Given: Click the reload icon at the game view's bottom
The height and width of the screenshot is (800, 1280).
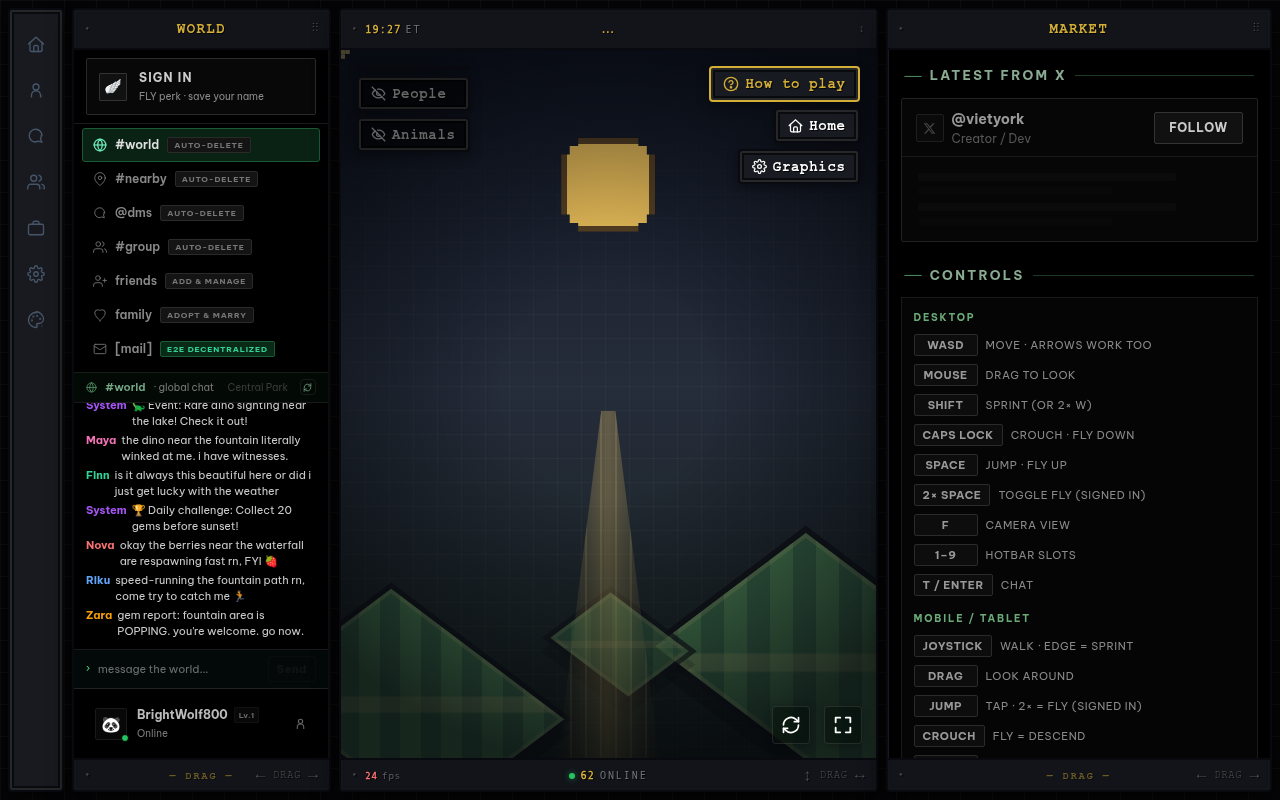Looking at the screenshot, I should (x=791, y=725).
